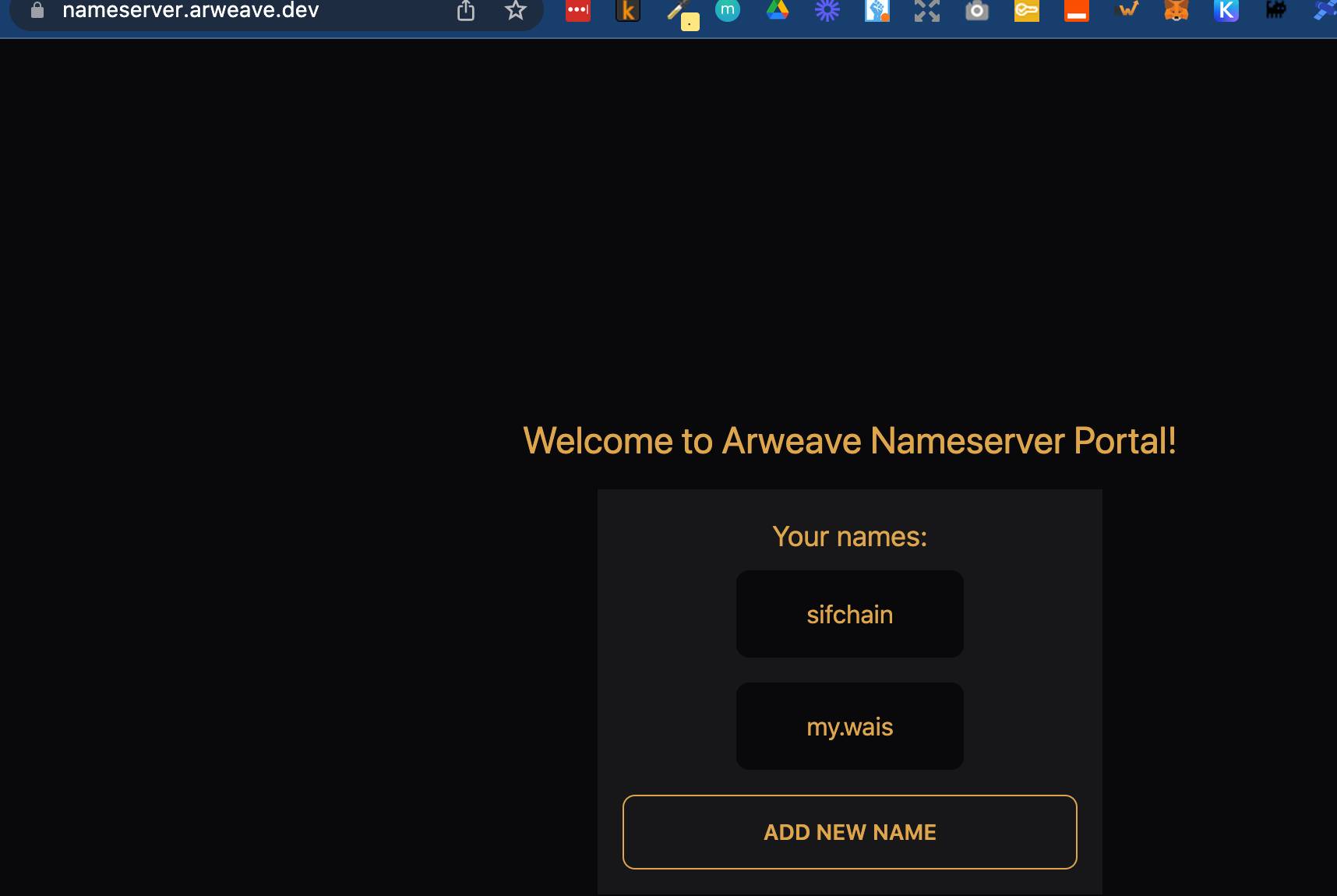The width and height of the screenshot is (1337, 896).
Task: Click the share icon in the address bar
Action: 467,11
